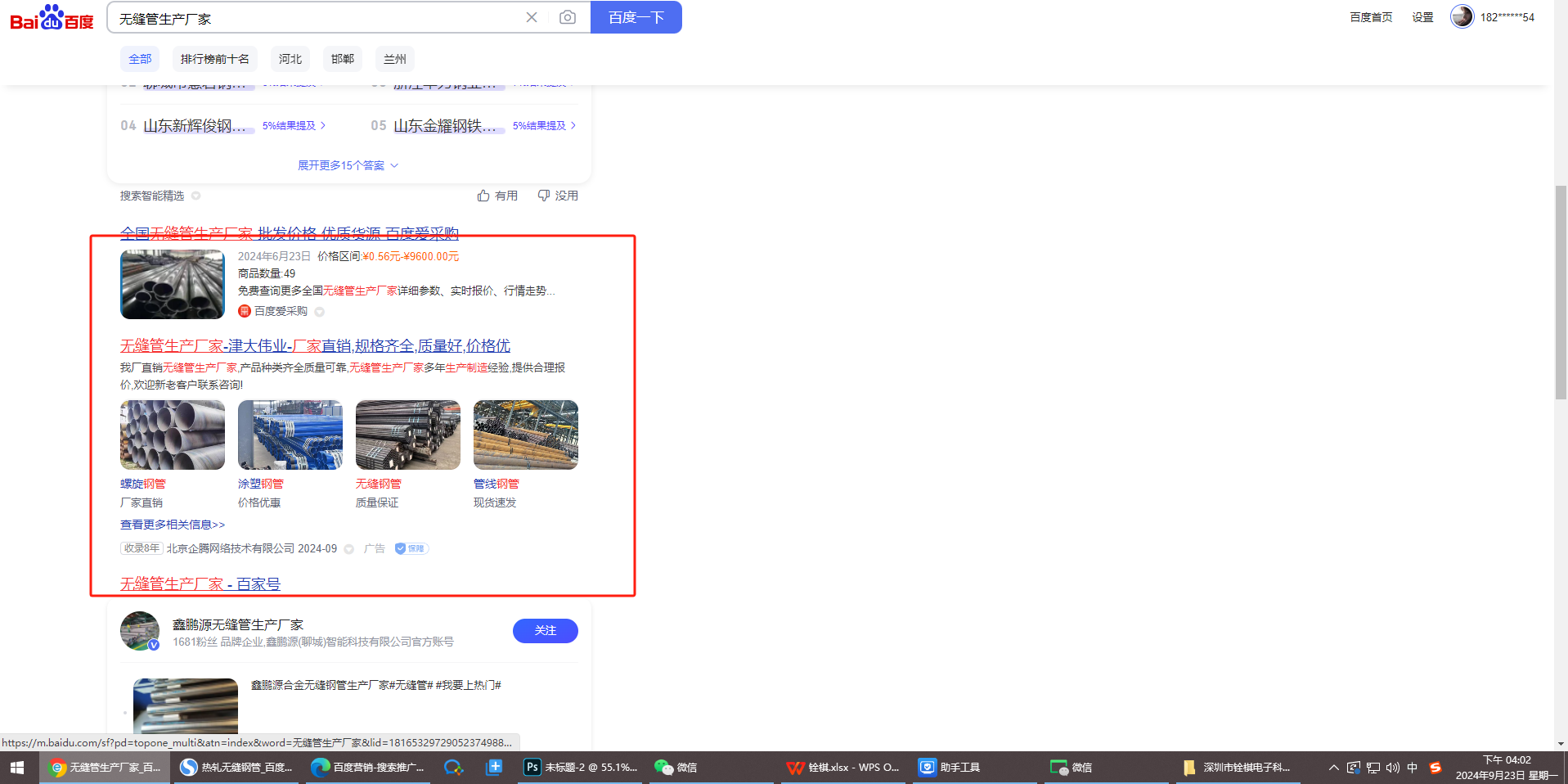This screenshot has height=784, width=1568.
Task: Open the WeChat taskbar item beside Photoshop
Action: [x=712, y=768]
